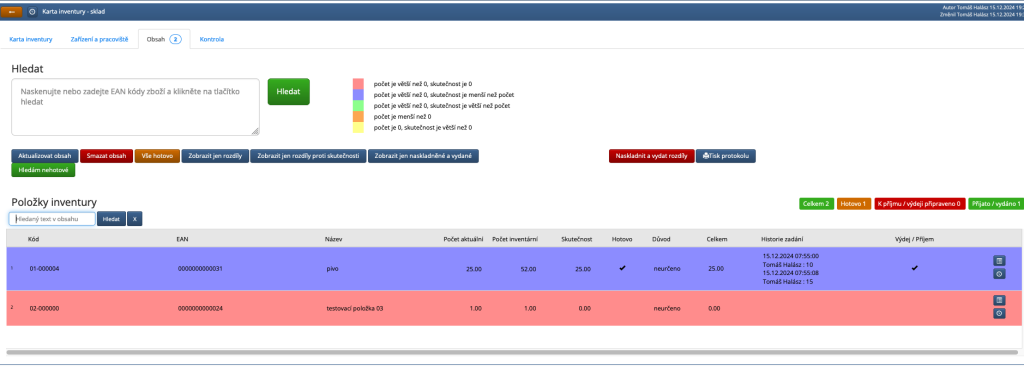Click EAN 0000000000031
Viewport: 1024px width, 372px height.
tap(200, 269)
